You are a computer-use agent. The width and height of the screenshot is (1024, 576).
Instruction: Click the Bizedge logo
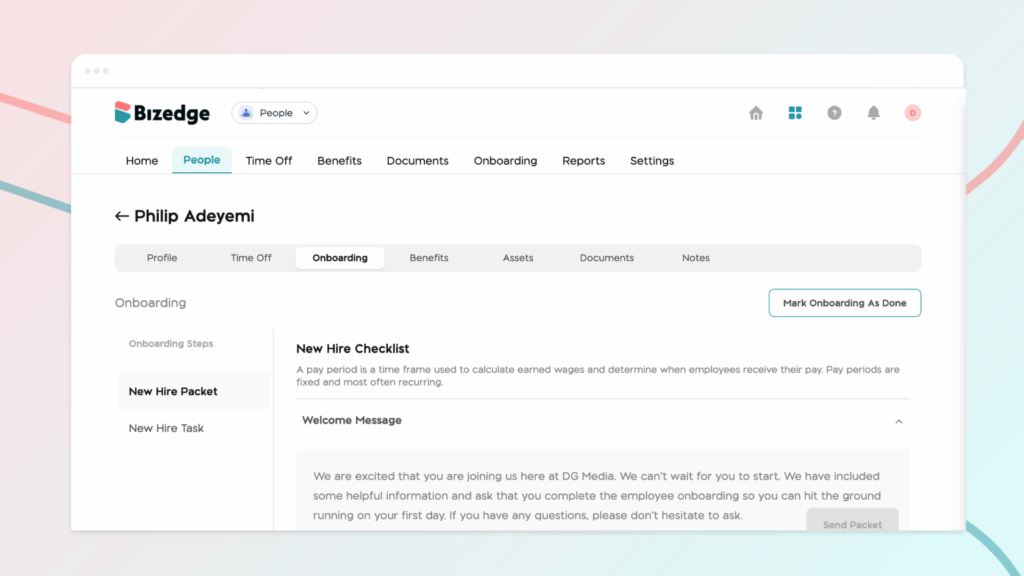(x=162, y=113)
